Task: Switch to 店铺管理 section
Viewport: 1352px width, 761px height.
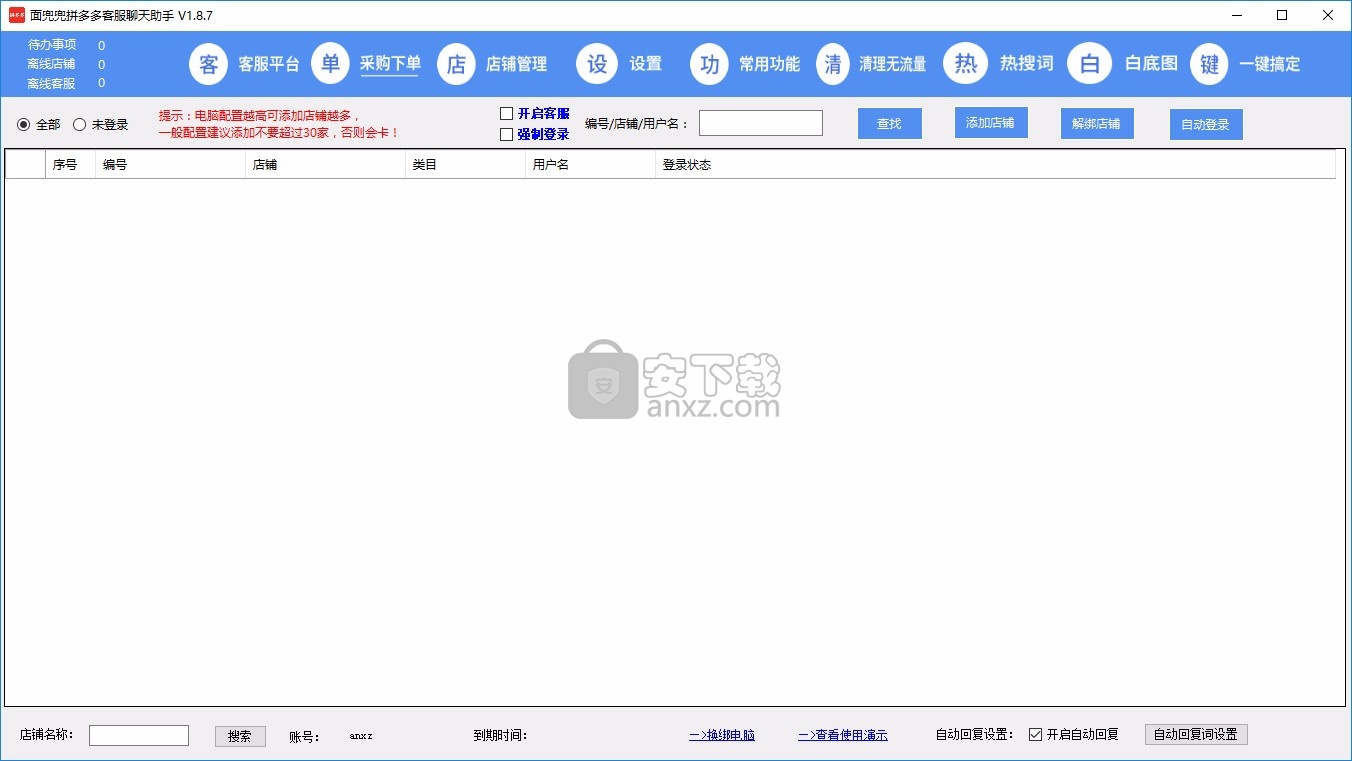Action: coord(516,64)
